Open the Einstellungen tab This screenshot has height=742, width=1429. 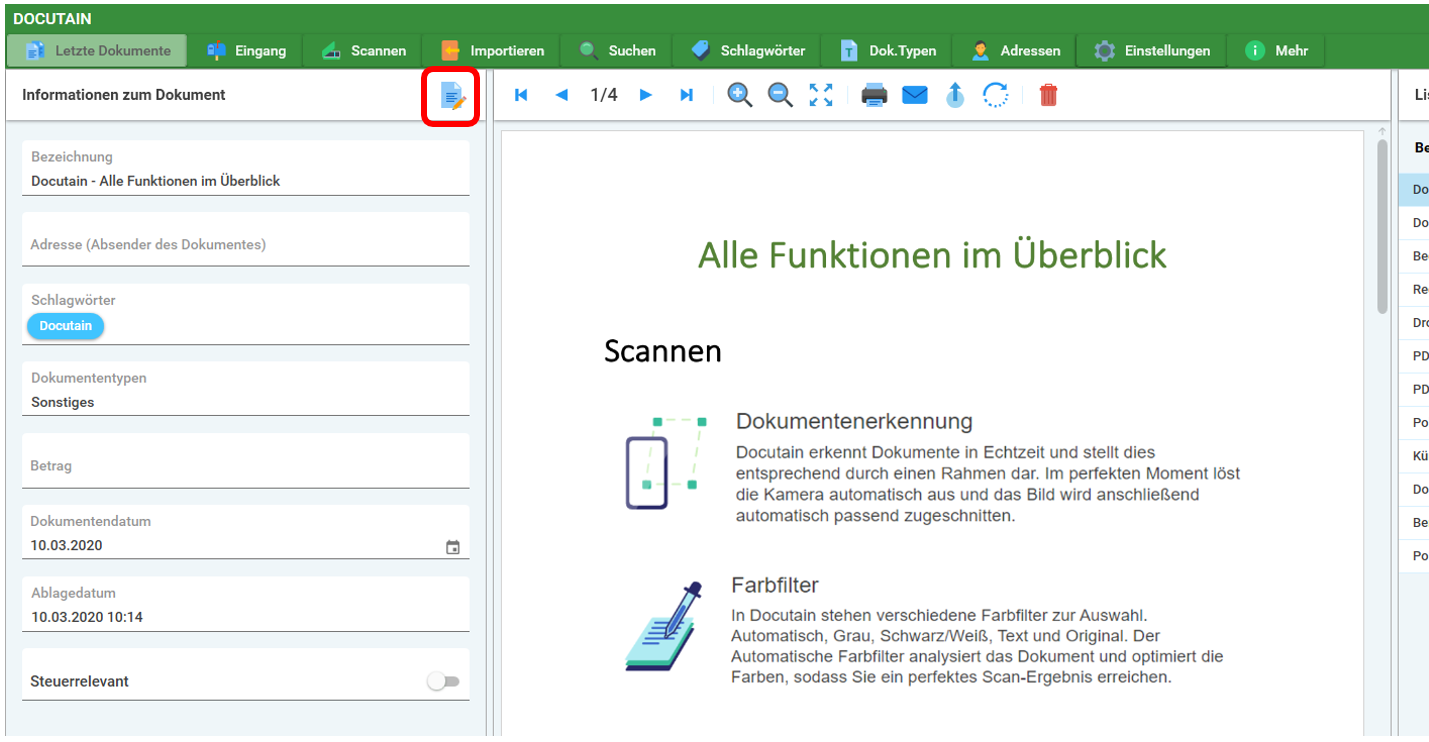(x=1152, y=50)
